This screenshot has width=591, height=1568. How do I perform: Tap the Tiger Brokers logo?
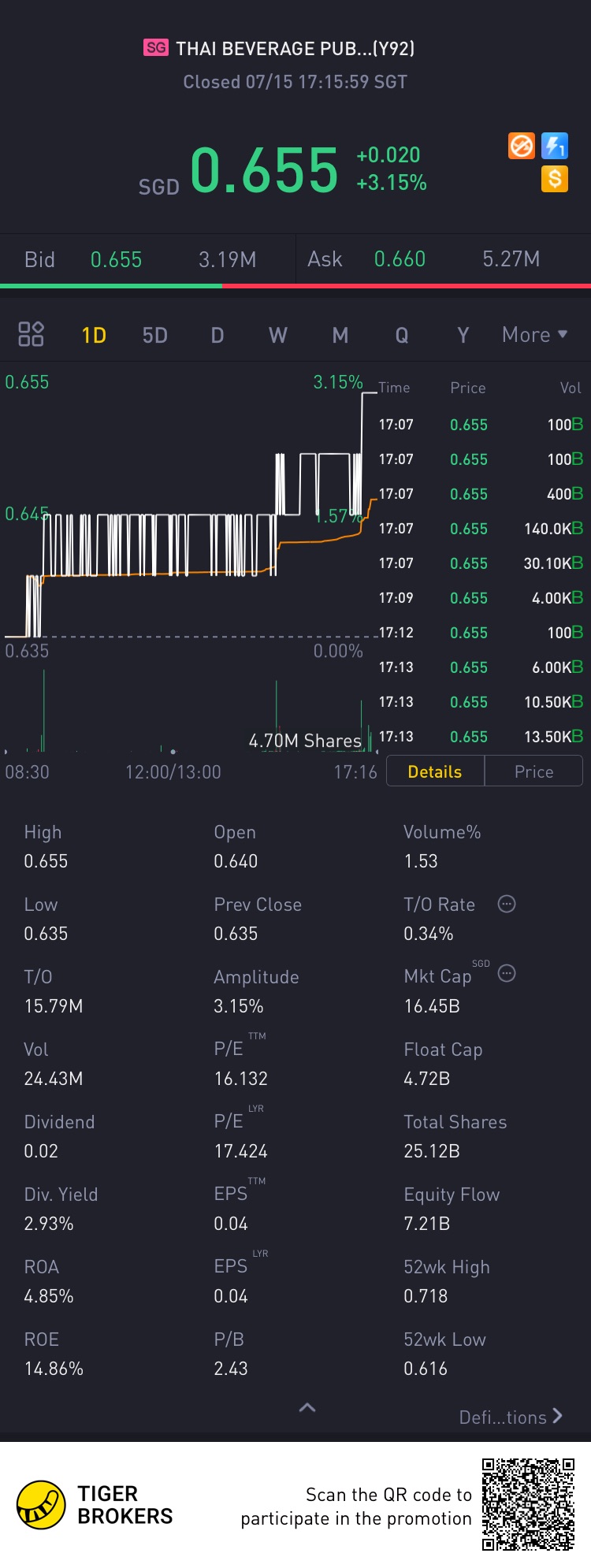coord(41,1504)
